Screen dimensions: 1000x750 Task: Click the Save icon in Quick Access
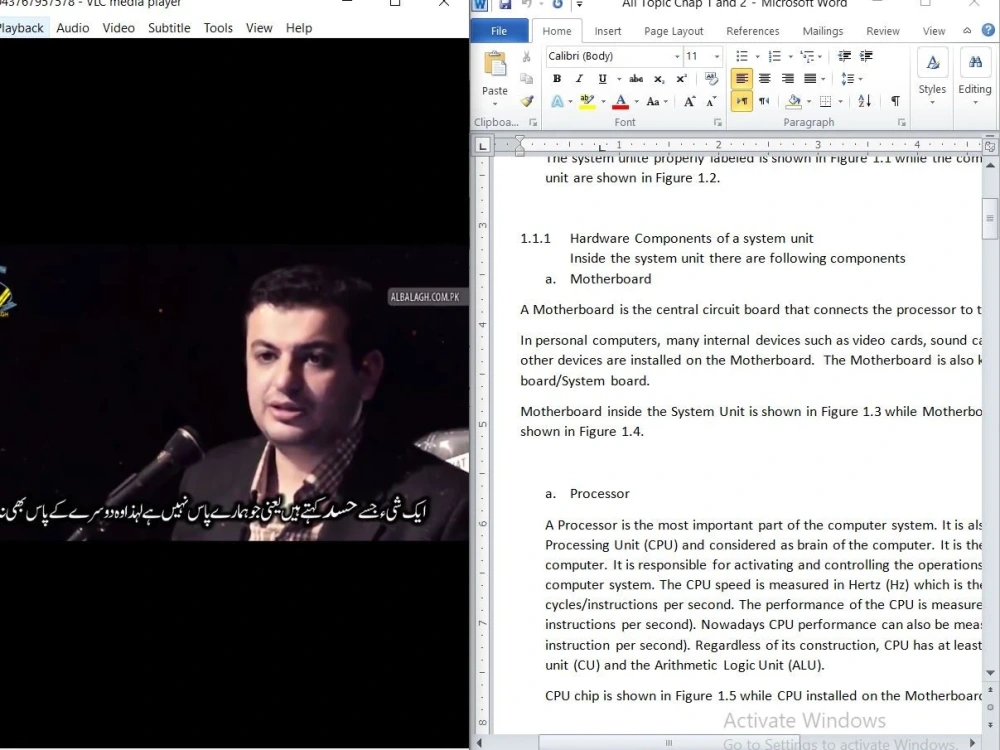505,4
